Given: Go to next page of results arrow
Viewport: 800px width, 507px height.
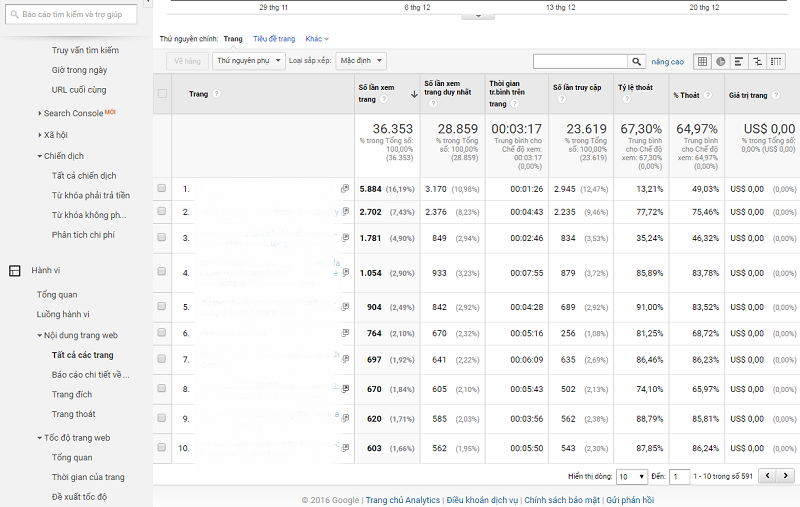Looking at the screenshot, I should pos(785,477).
